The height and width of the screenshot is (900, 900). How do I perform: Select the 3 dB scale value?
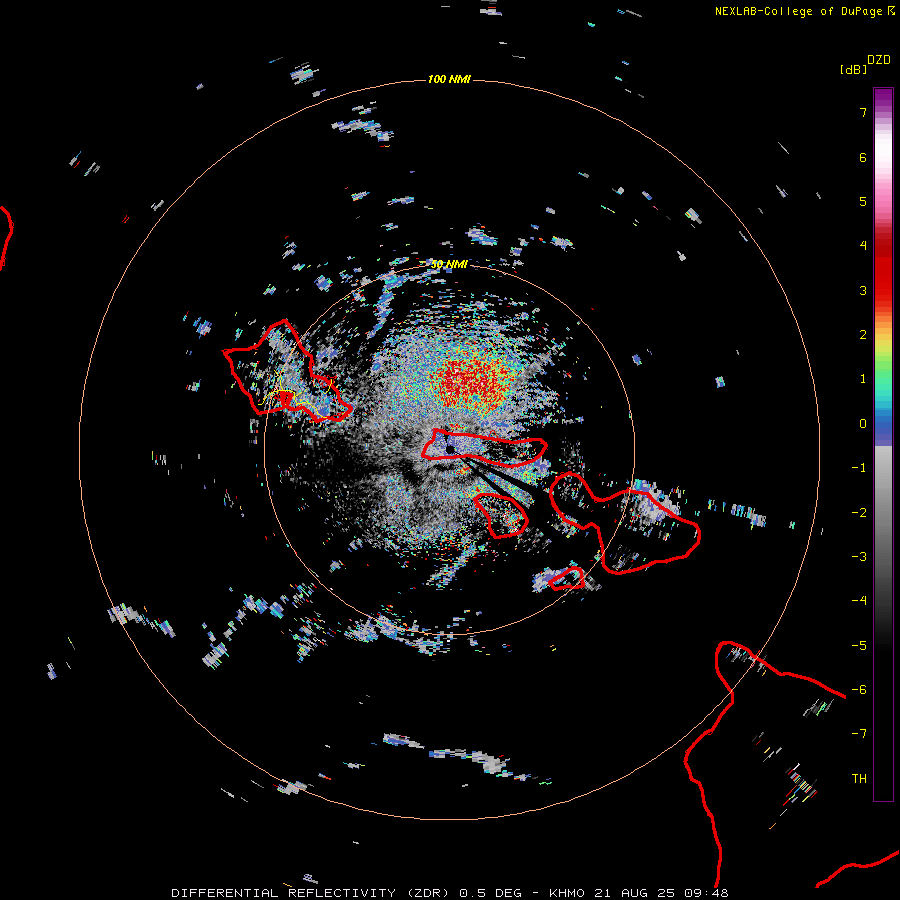click(863, 290)
